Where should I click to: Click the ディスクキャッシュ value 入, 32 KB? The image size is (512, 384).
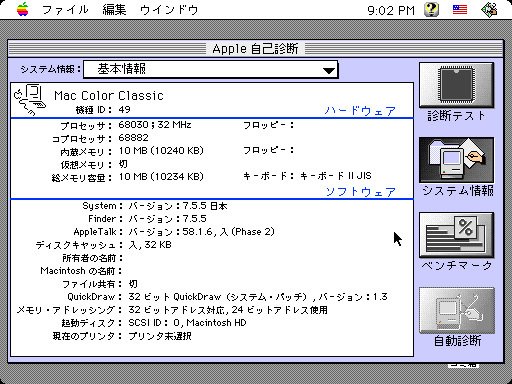150,245
